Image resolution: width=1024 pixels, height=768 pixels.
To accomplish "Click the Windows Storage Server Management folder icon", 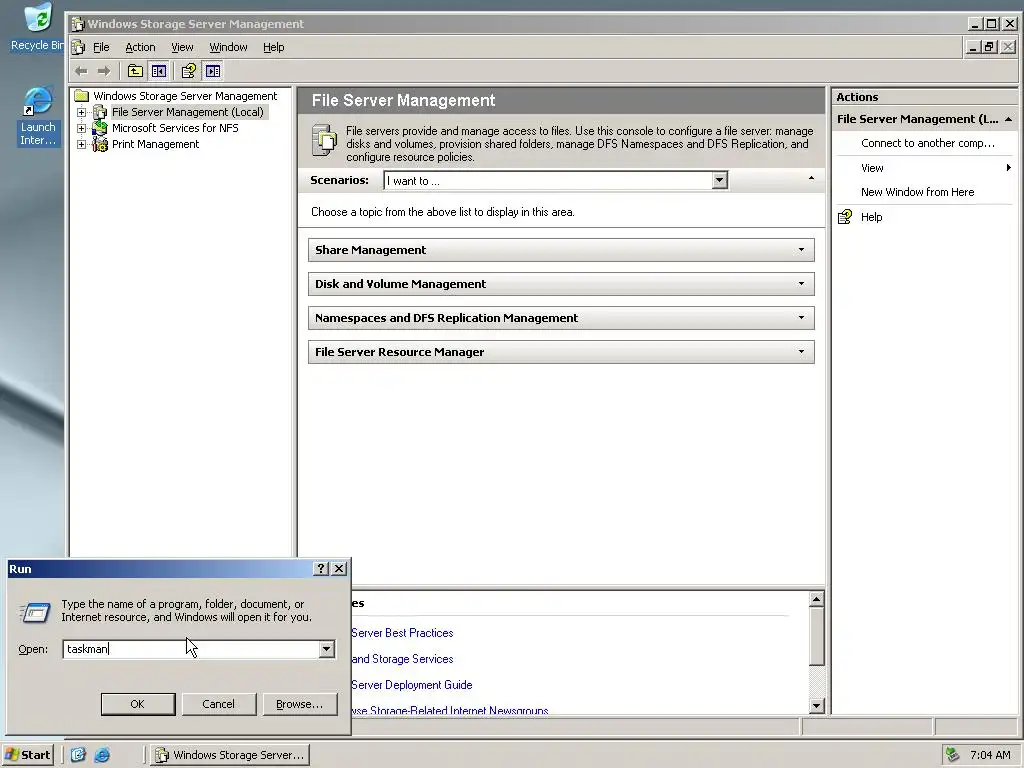I will (x=82, y=96).
